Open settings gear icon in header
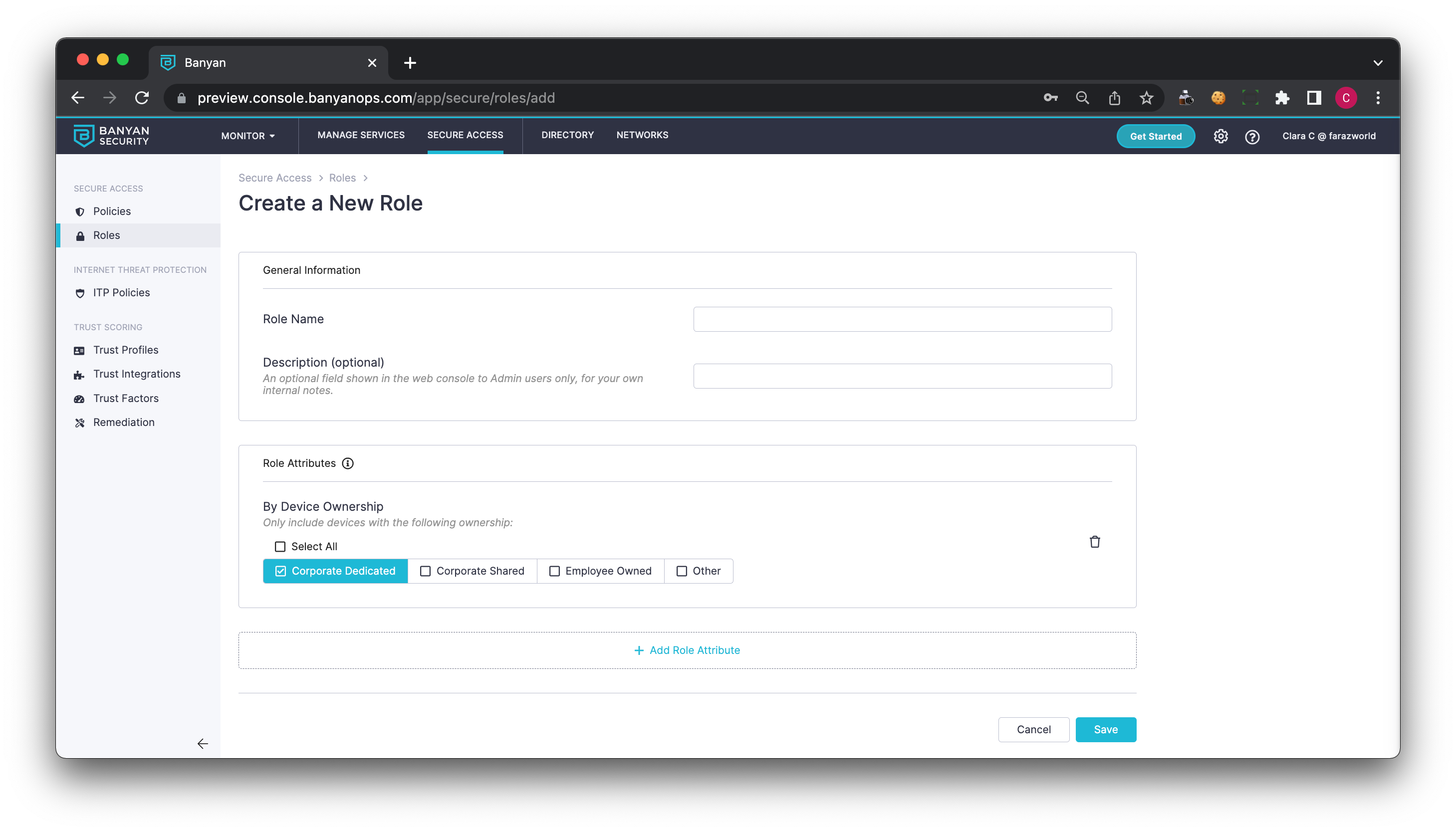Screen dimensions: 1456x832 (1220, 136)
